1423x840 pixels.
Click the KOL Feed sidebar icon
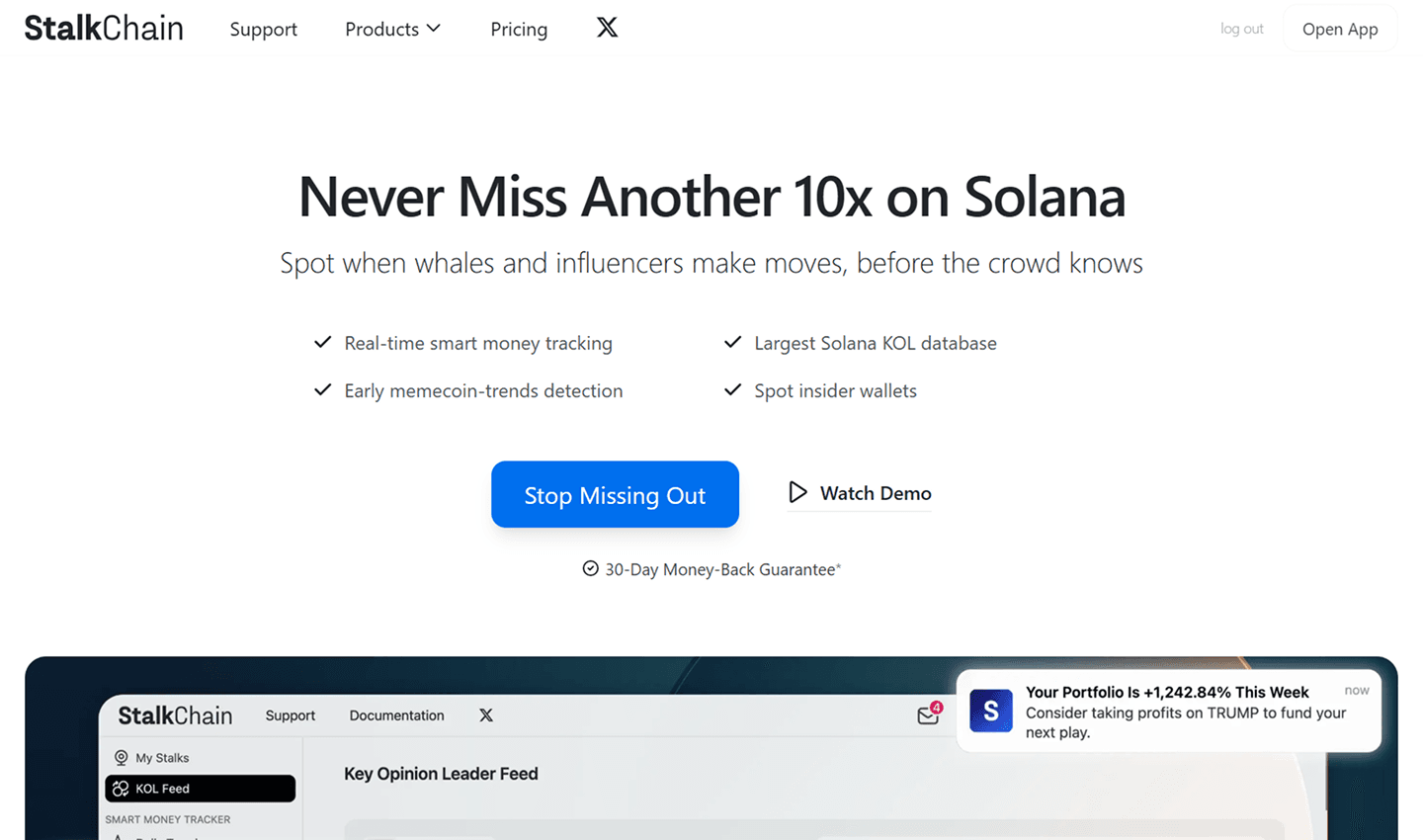point(121,789)
